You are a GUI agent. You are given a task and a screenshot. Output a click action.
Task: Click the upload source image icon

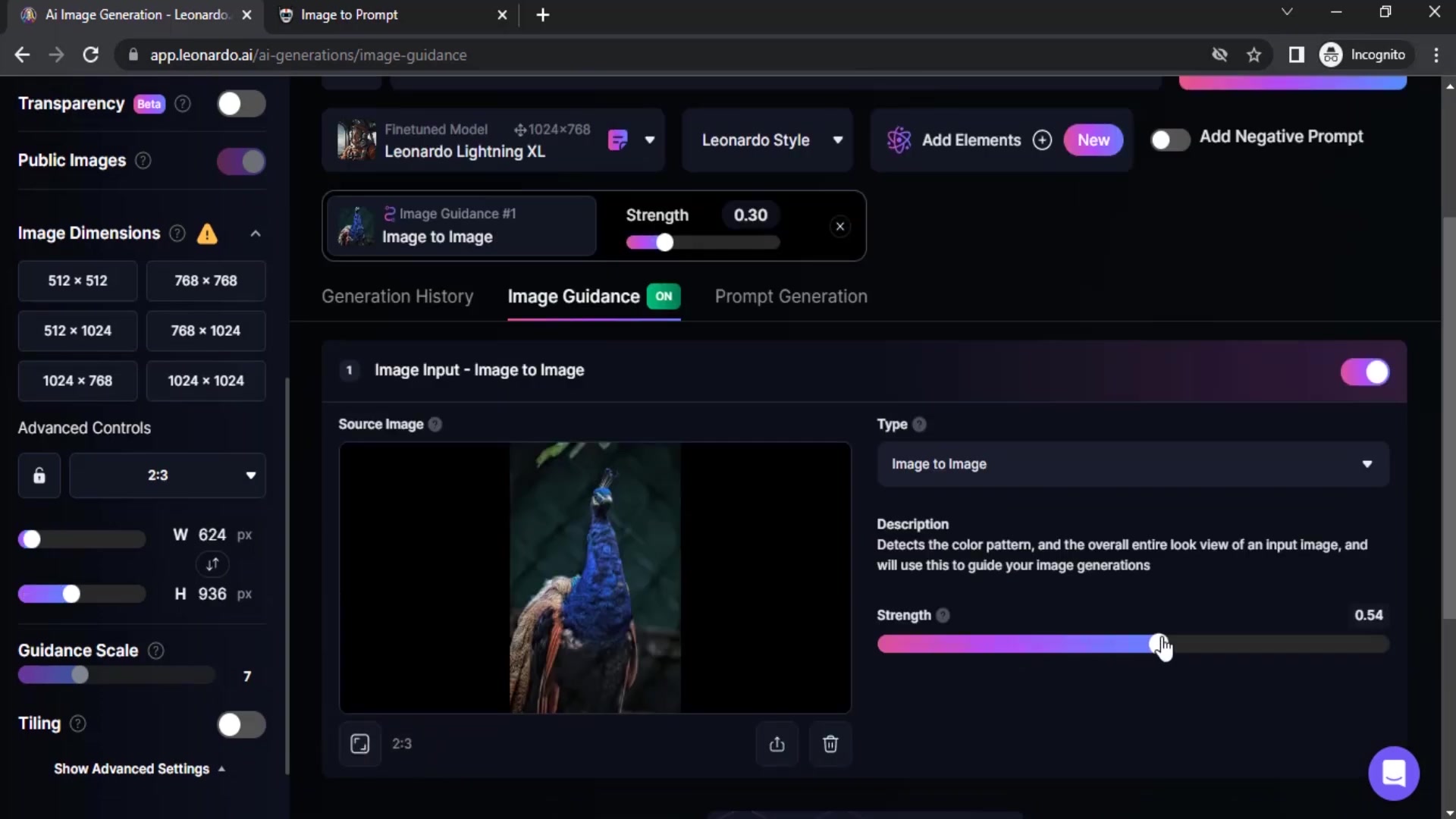coord(777,744)
